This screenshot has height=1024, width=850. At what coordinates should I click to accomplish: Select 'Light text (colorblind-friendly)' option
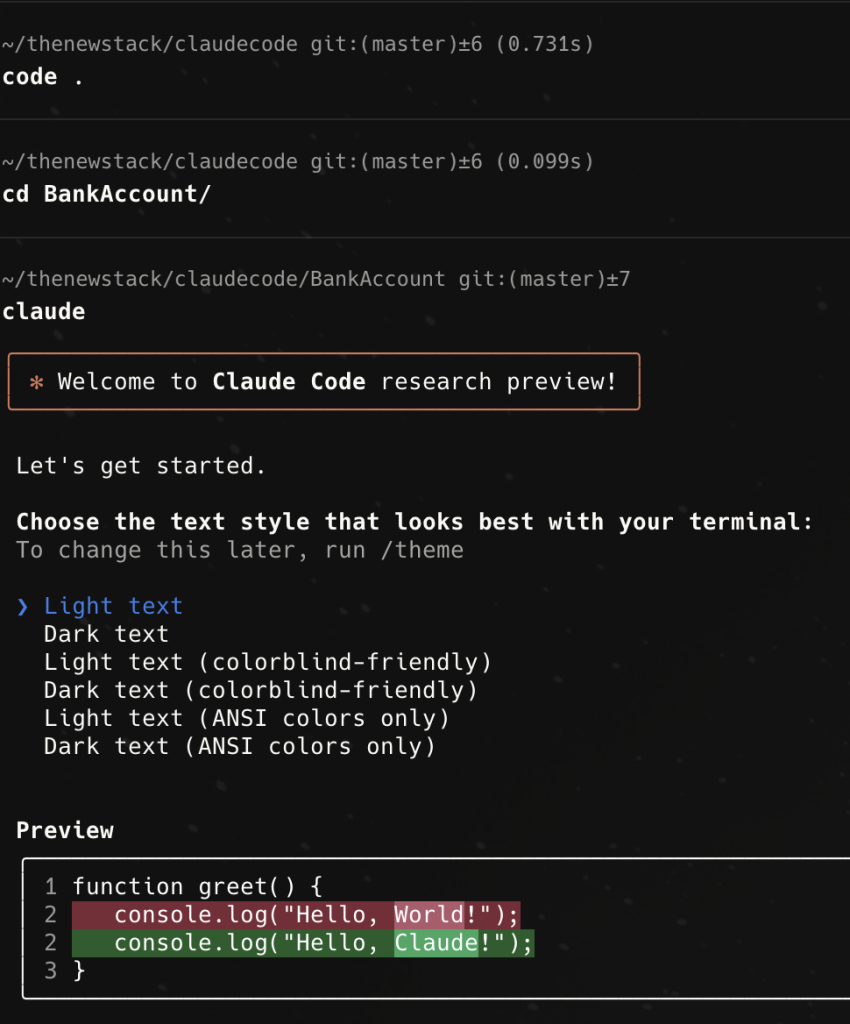(268, 662)
